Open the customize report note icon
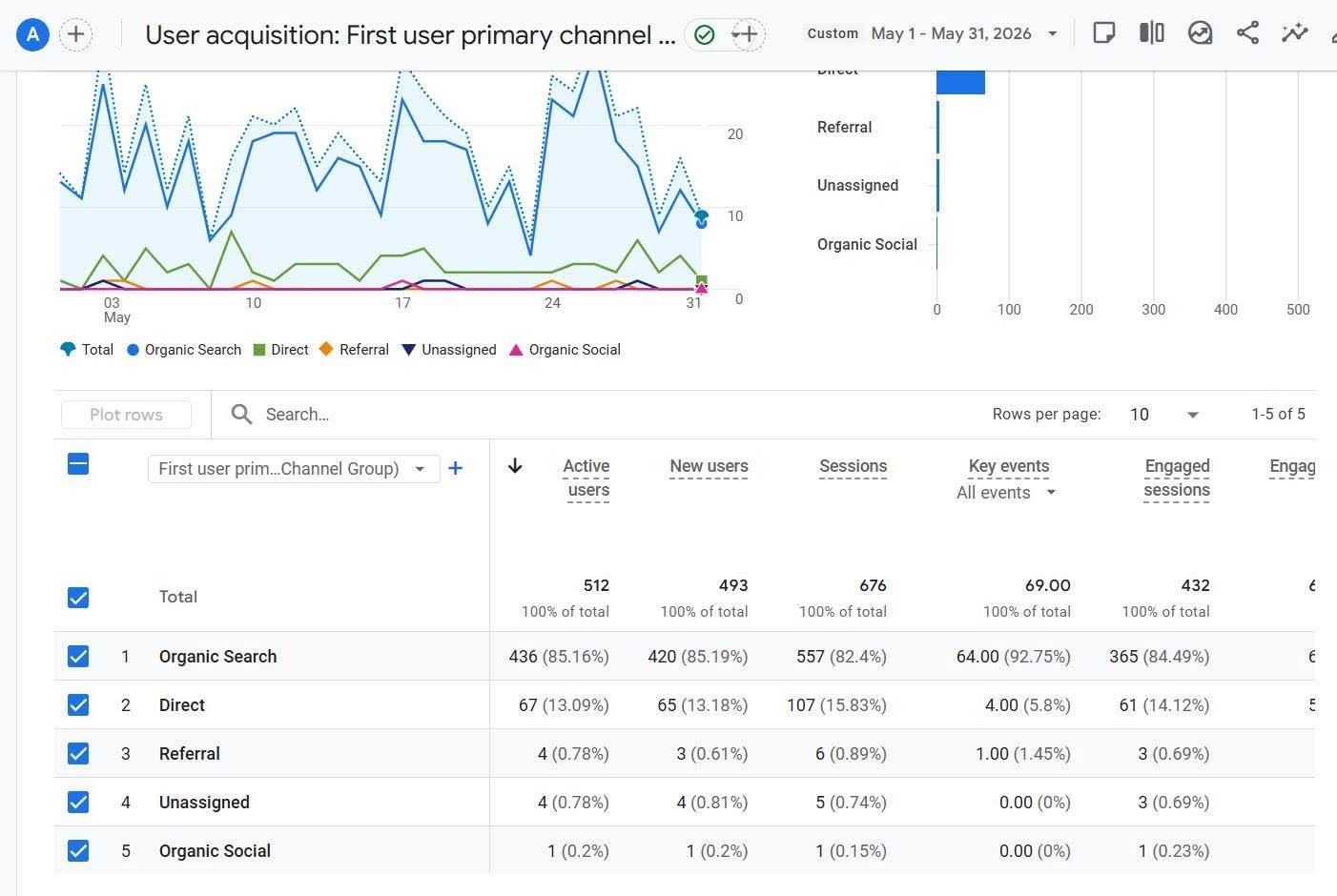The image size is (1337, 896). coord(1103,33)
